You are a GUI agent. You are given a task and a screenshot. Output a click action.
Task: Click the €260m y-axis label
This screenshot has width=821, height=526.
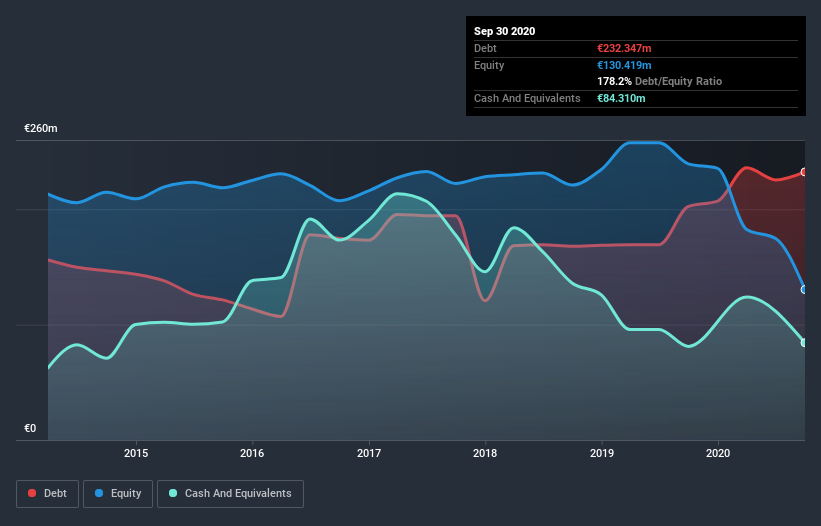41,128
